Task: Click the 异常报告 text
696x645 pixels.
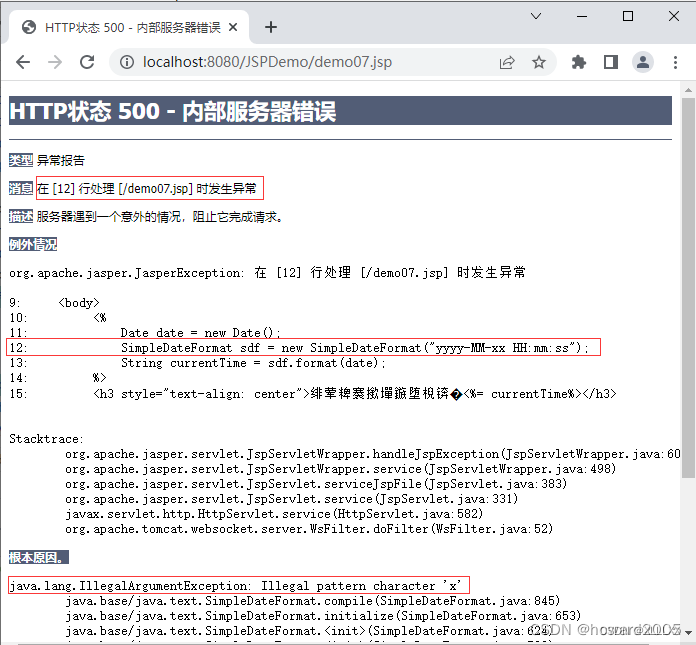Action: [x=60, y=160]
